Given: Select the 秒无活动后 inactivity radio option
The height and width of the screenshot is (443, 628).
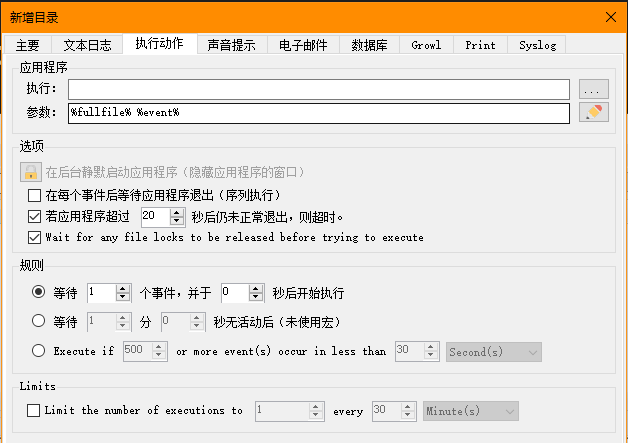Looking at the screenshot, I should (x=39, y=321).
